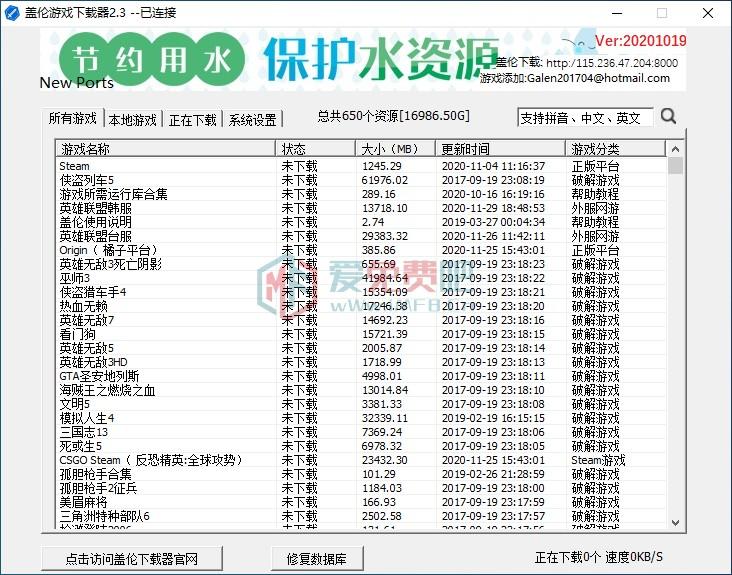Screen dimensions: 732x575
Task: Select 模拟人生4 row
Action: (361, 418)
